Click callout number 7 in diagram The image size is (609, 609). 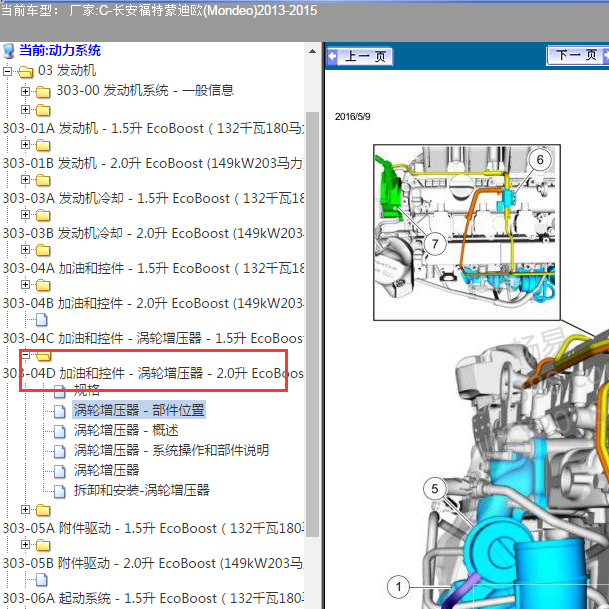435,244
